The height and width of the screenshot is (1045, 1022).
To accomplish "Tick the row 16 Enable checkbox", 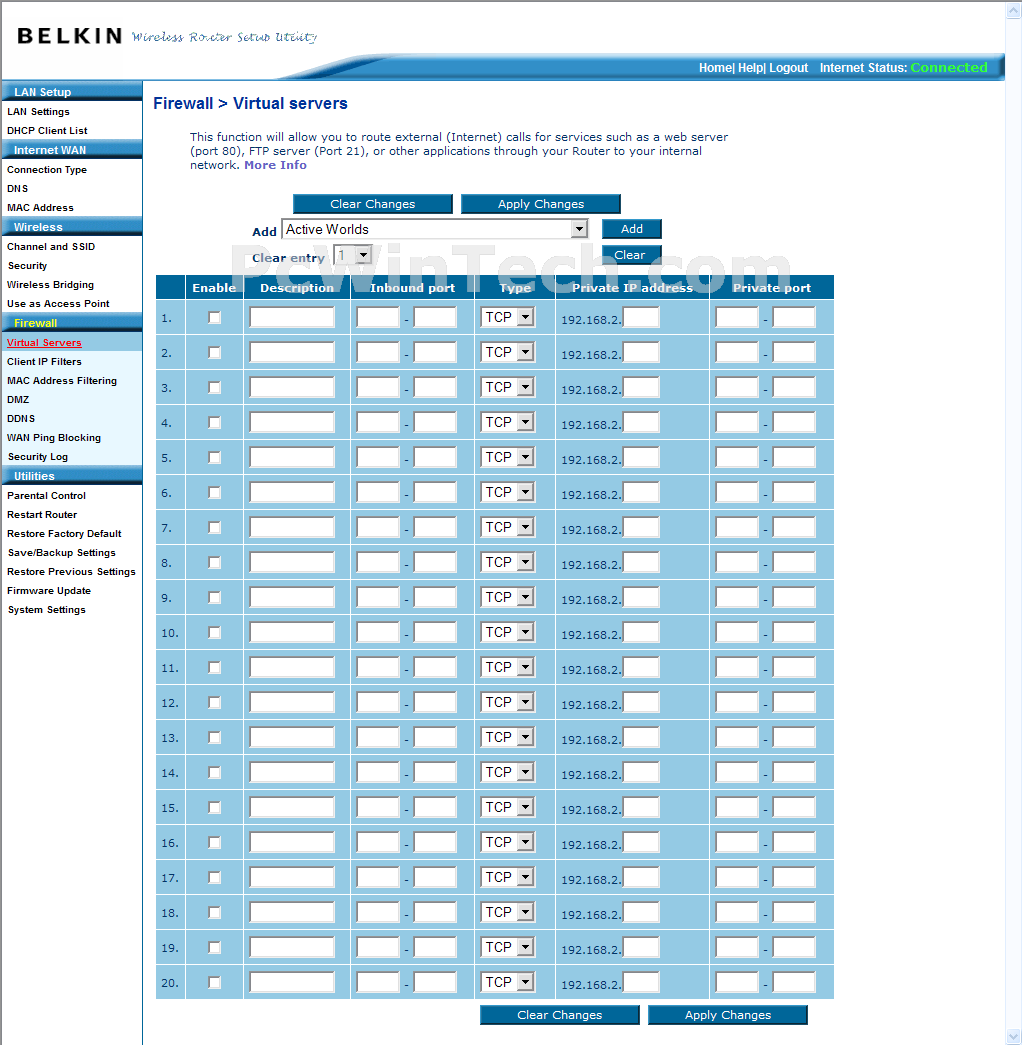I will tap(214, 842).
